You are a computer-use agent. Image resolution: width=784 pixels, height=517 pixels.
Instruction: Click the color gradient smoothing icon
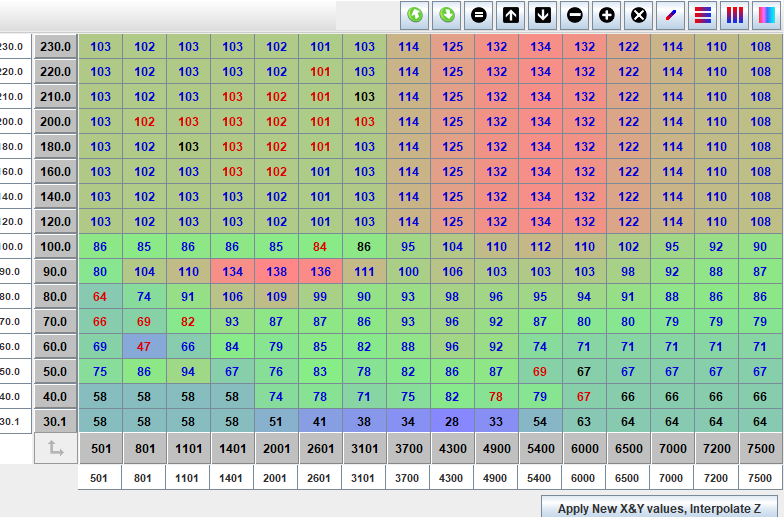click(766, 15)
